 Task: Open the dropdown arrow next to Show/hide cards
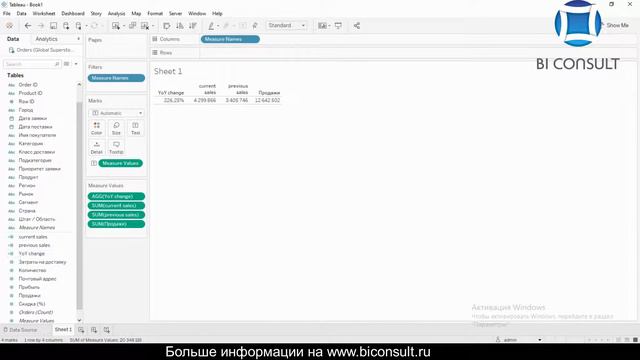329,26
